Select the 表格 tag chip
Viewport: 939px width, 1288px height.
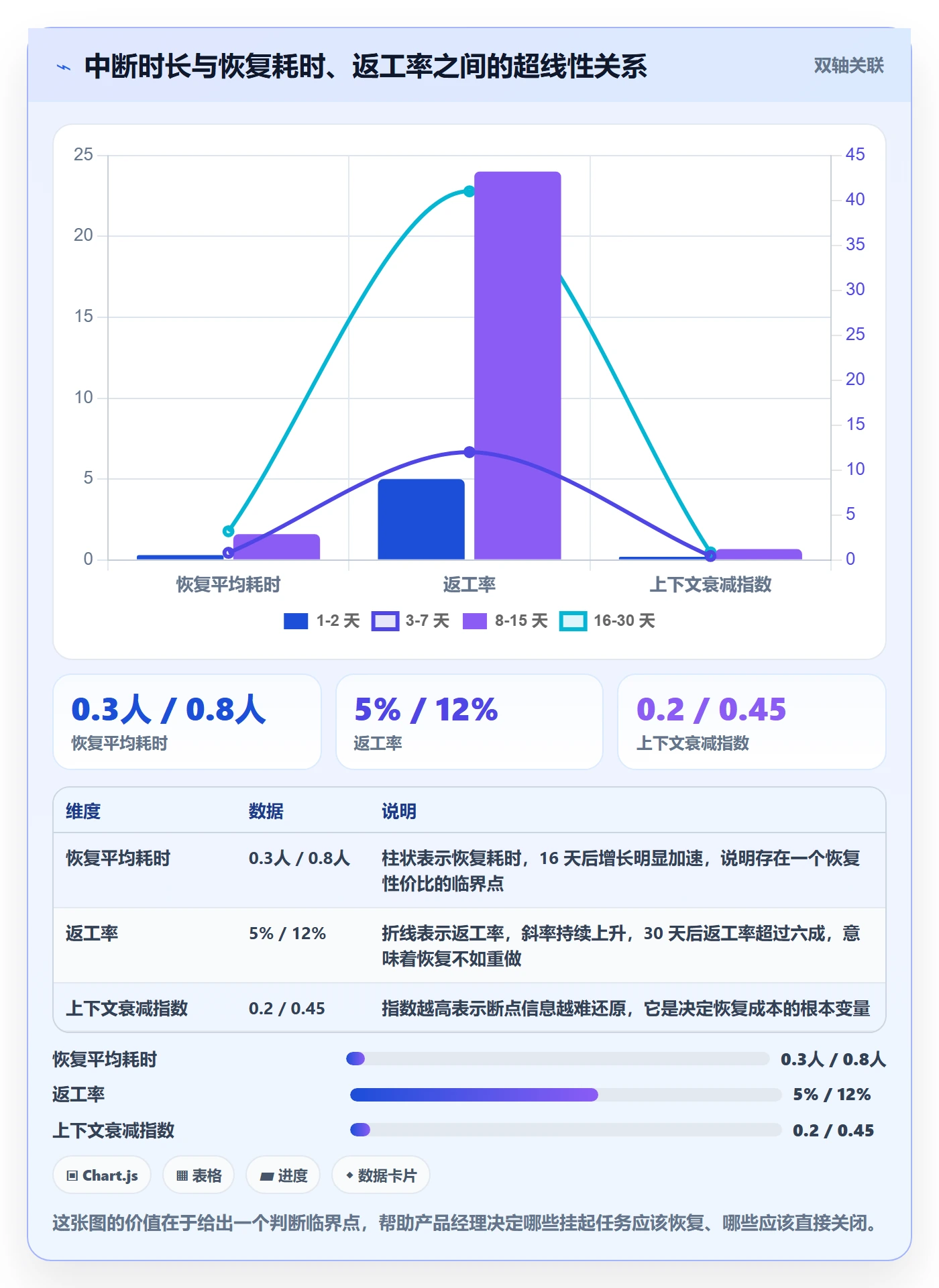[199, 1175]
